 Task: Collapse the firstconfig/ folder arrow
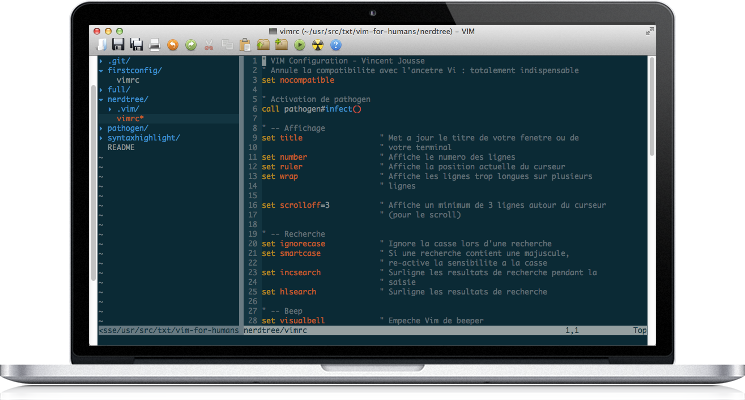pos(101,71)
